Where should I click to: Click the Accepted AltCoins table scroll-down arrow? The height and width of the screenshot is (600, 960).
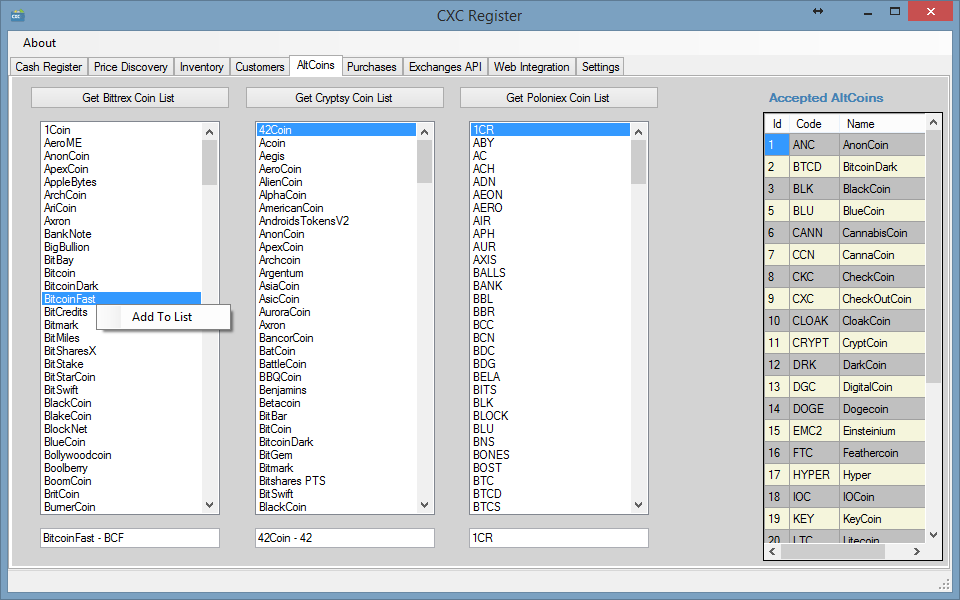coord(933,534)
